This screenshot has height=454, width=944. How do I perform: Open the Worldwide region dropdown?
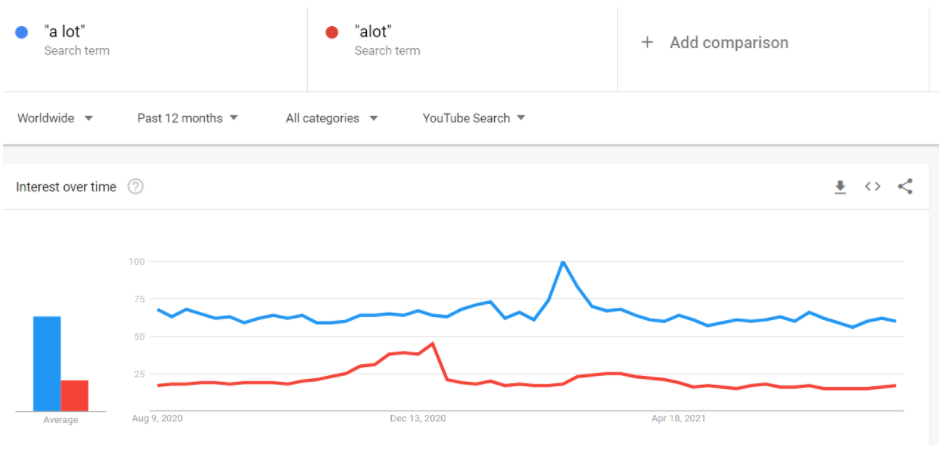(55, 118)
